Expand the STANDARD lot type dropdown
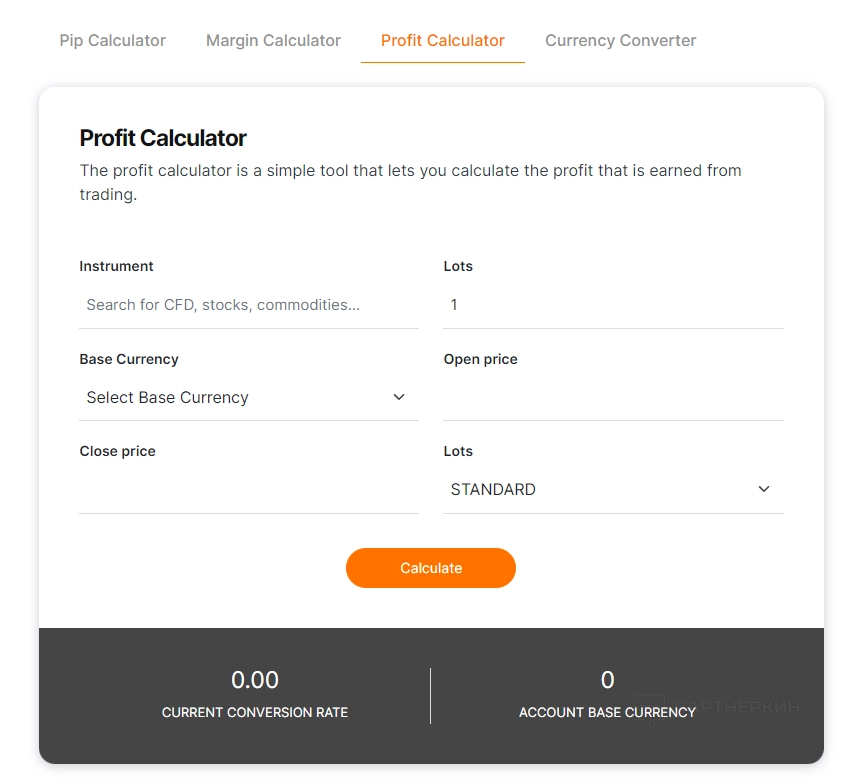 coord(600,490)
